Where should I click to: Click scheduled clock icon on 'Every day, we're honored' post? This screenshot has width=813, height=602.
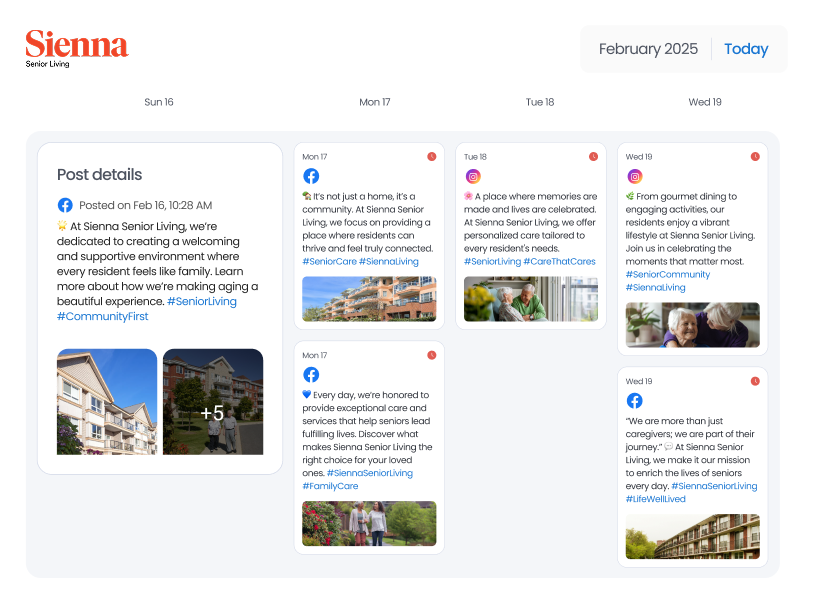click(431, 355)
